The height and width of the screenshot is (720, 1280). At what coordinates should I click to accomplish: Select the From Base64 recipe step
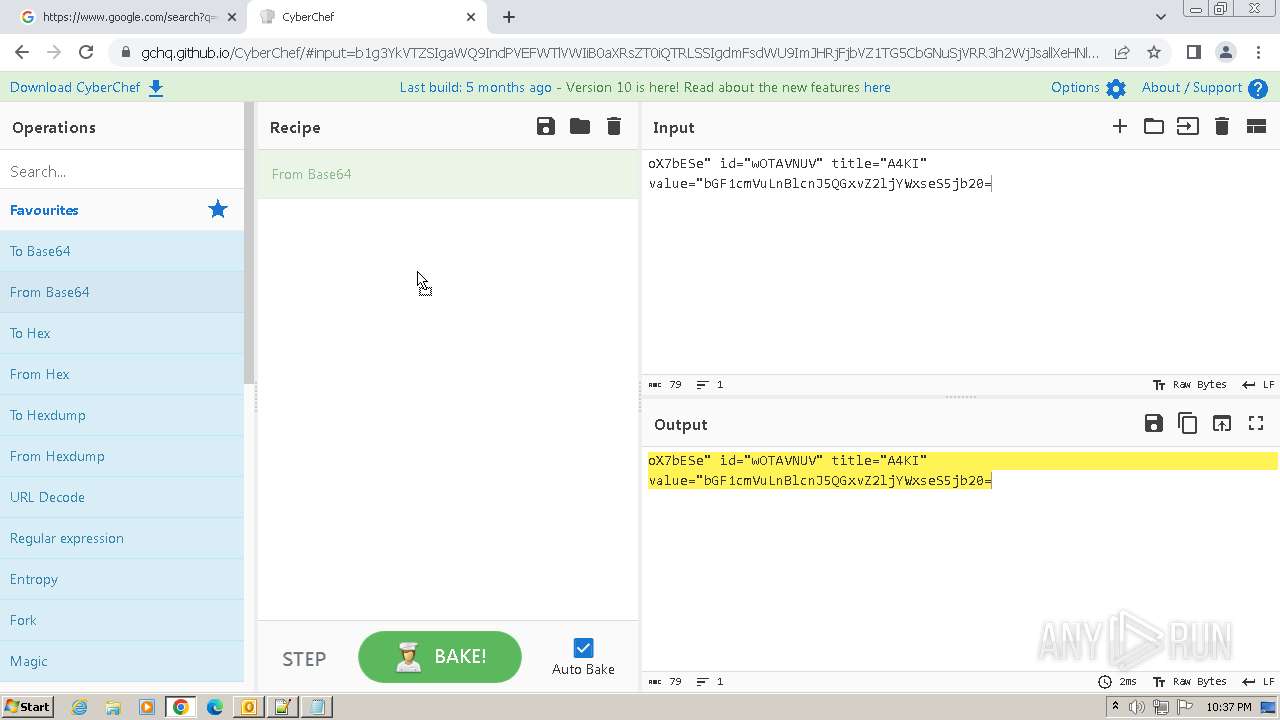[448, 174]
